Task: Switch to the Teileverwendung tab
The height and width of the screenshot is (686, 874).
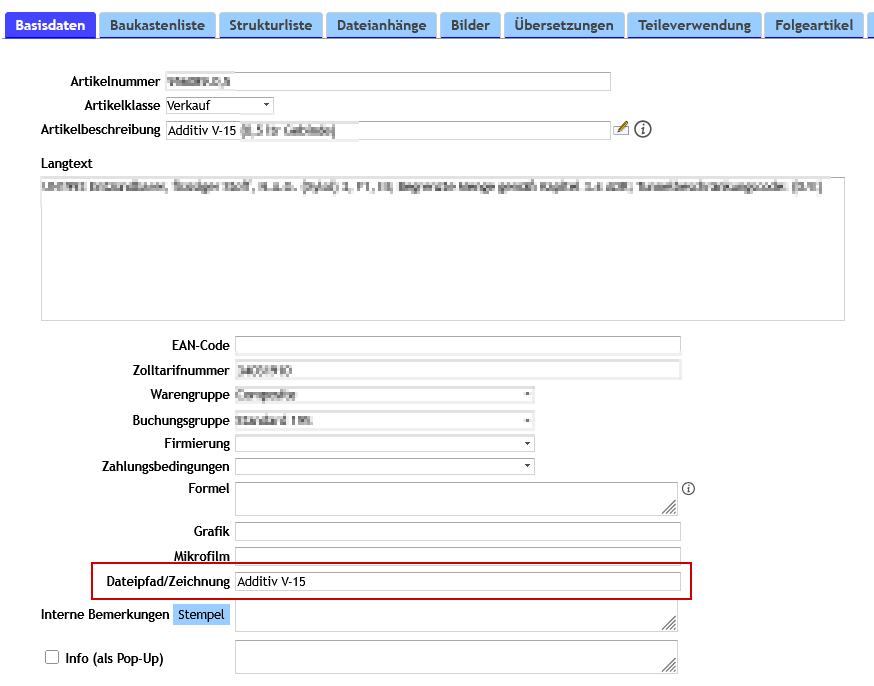Action: 694,25
